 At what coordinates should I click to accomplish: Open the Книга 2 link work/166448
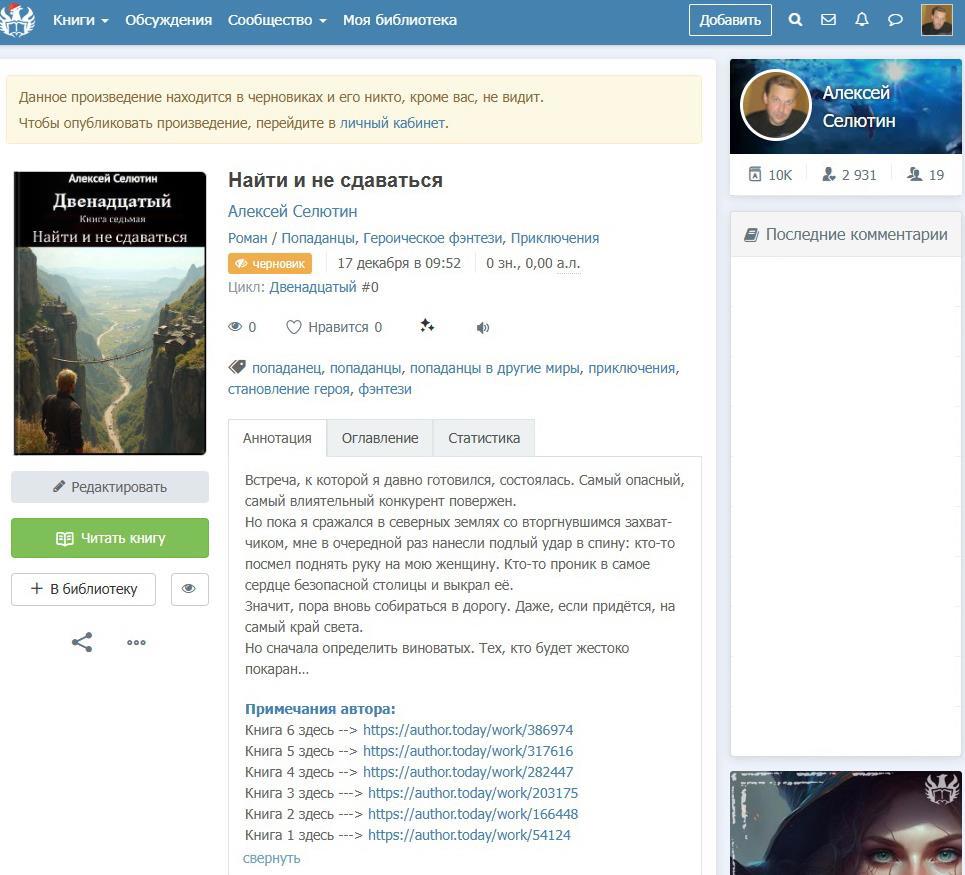[473, 813]
